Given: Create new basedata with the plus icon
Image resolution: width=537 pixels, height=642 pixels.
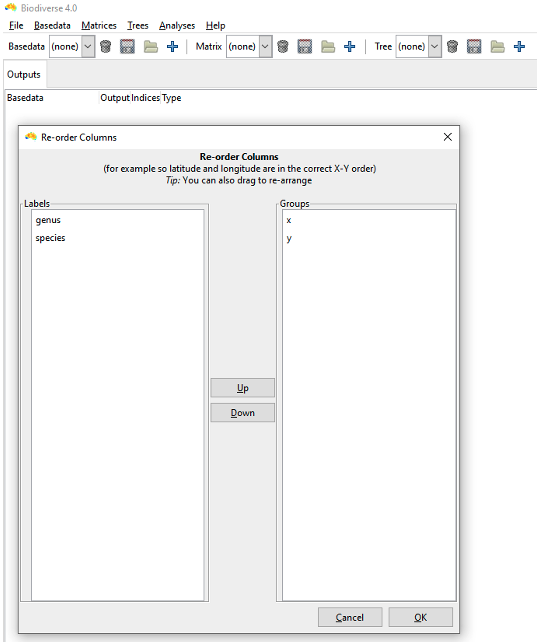Looking at the screenshot, I should point(172,46).
